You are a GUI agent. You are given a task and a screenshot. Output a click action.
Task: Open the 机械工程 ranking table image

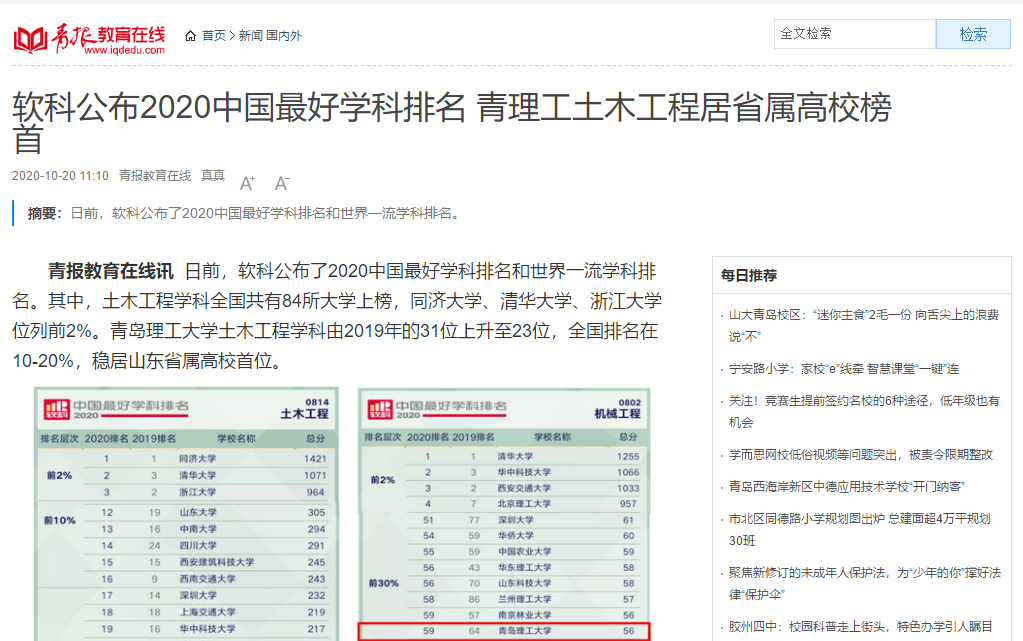pos(504,514)
